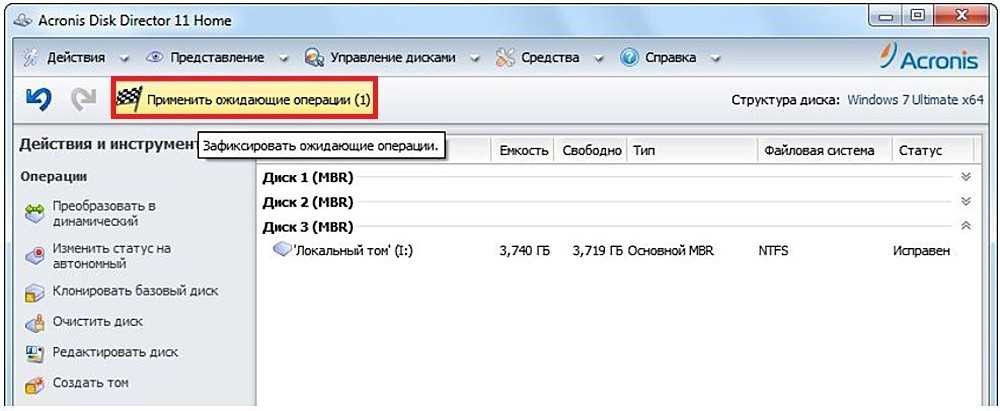Click the Действия и инструменты panel title
Image resolution: width=1000 pixels, height=411 pixels.
pyautogui.click(x=110, y=144)
